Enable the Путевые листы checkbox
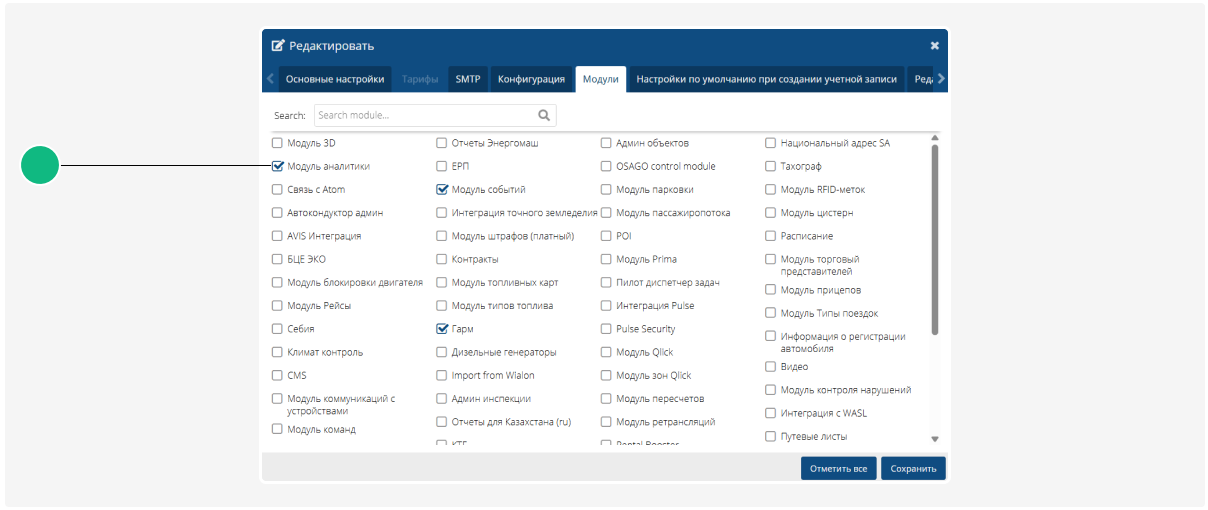Screen dimensions: 1208x510 point(771,436)
